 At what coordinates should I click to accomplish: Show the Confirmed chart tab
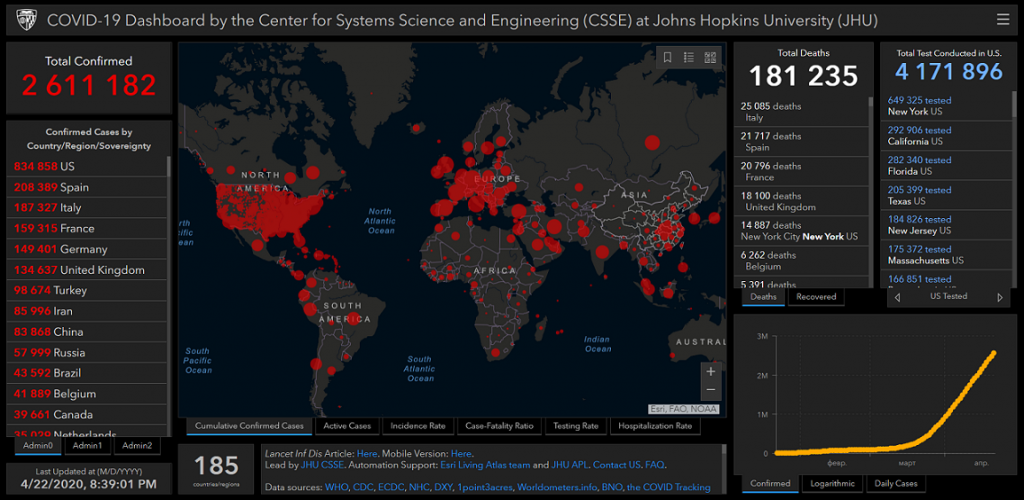tap(770, 484)
